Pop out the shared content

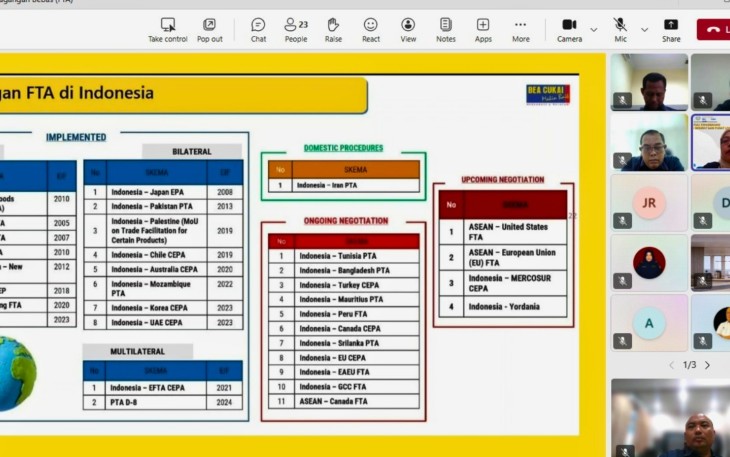tap(210, 30)
